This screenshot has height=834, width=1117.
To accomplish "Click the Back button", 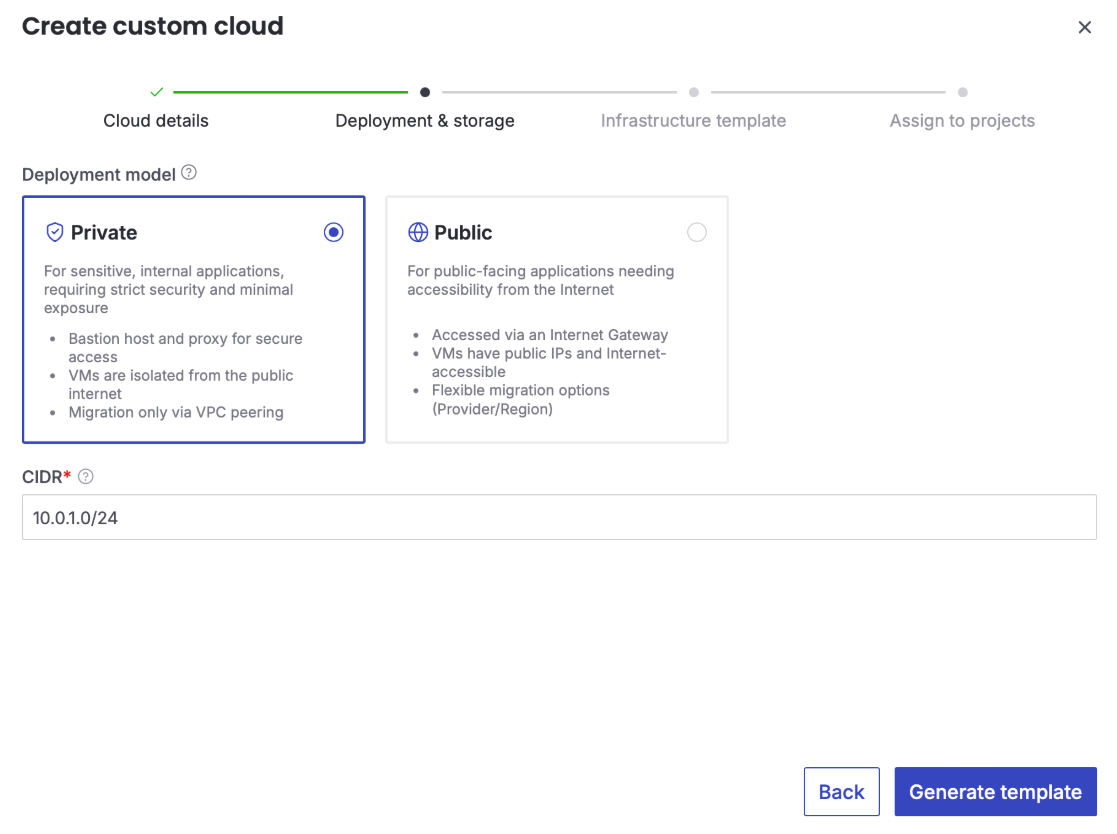I will click(x=841, y=791).
